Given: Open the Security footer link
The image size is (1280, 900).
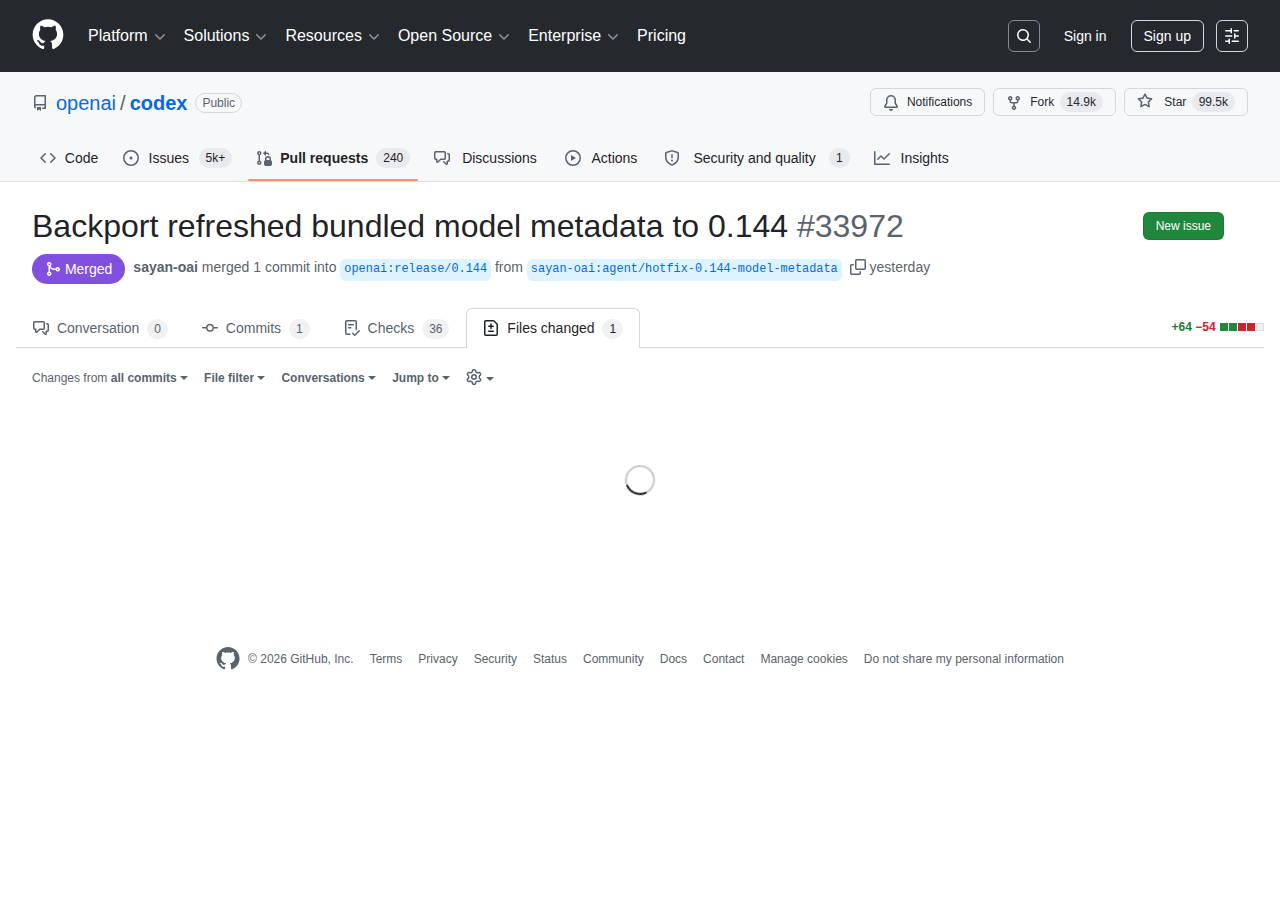Looking at the screenshot, I should pyautogui.click(x=495, y=659).
